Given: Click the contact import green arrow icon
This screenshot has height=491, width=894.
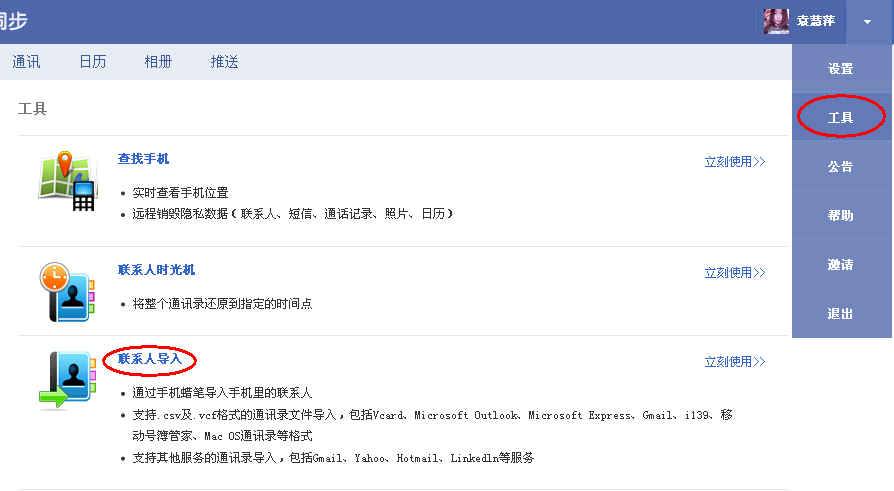Looking at the screenshot, I should [x=67, y=381].
